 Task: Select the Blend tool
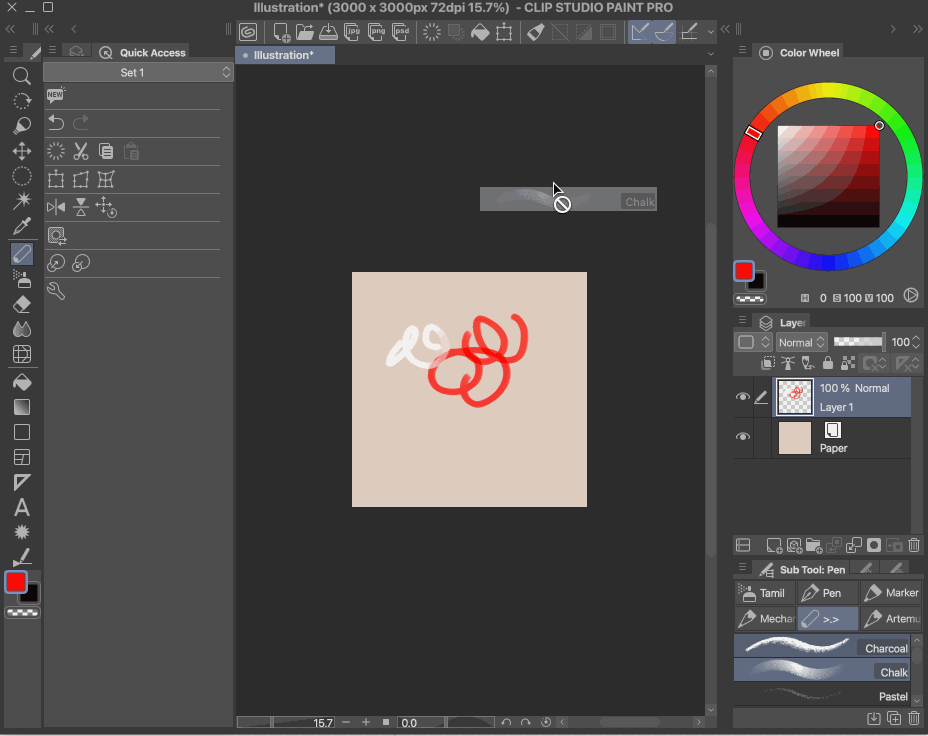coord(22,329)
